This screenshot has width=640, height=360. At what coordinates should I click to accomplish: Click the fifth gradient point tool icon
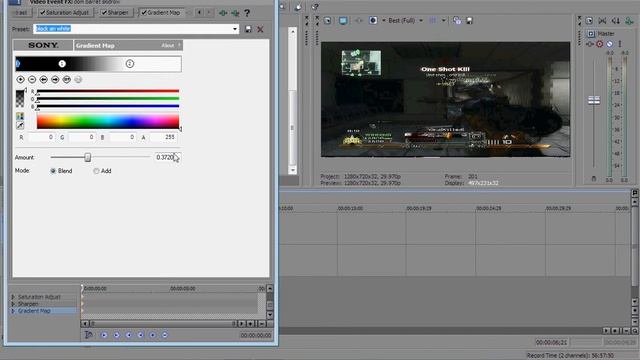(x=66, y=79)
